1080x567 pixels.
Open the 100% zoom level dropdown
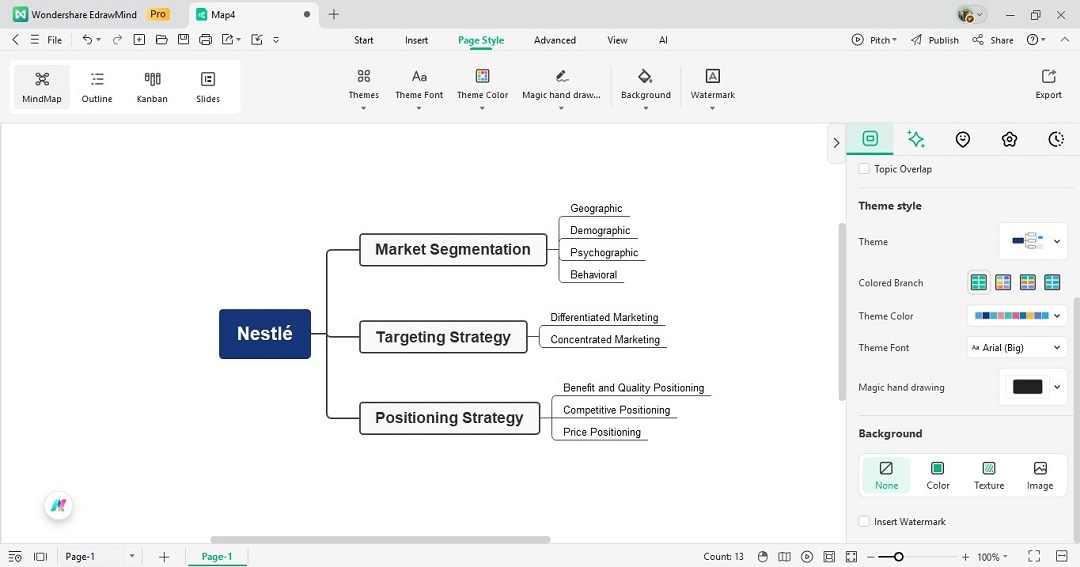click(993, 557)
